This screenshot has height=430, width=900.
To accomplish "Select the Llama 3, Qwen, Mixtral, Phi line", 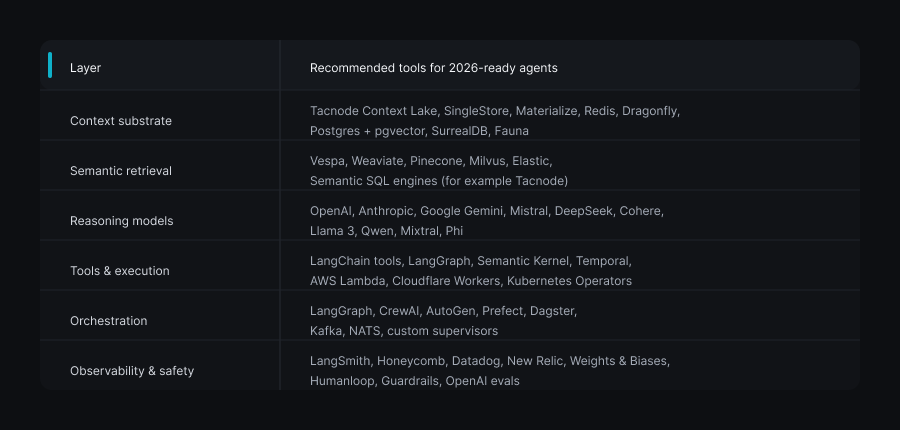I will [386, 231].
